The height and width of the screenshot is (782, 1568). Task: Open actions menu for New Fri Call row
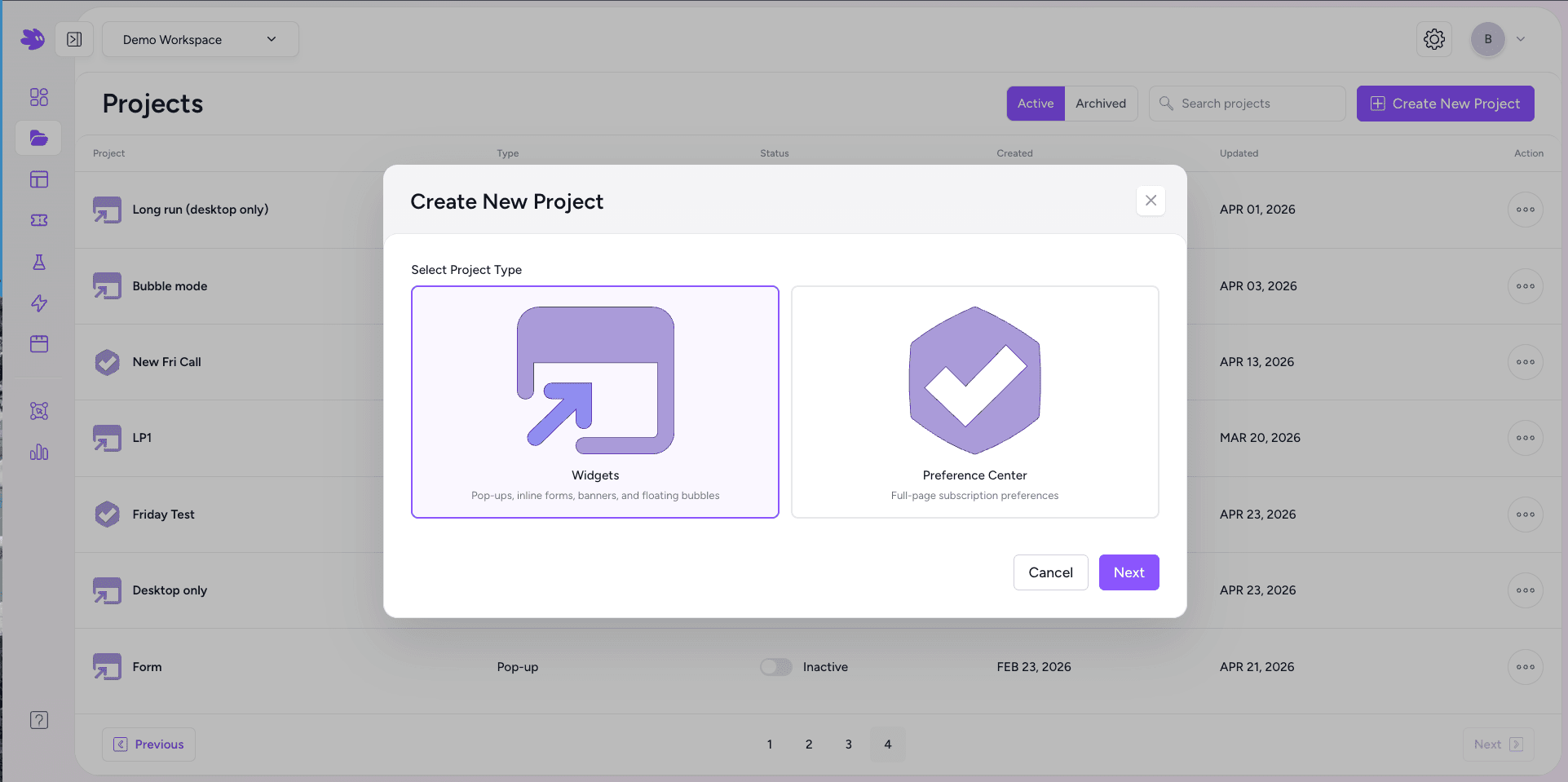click(1526, 362)
